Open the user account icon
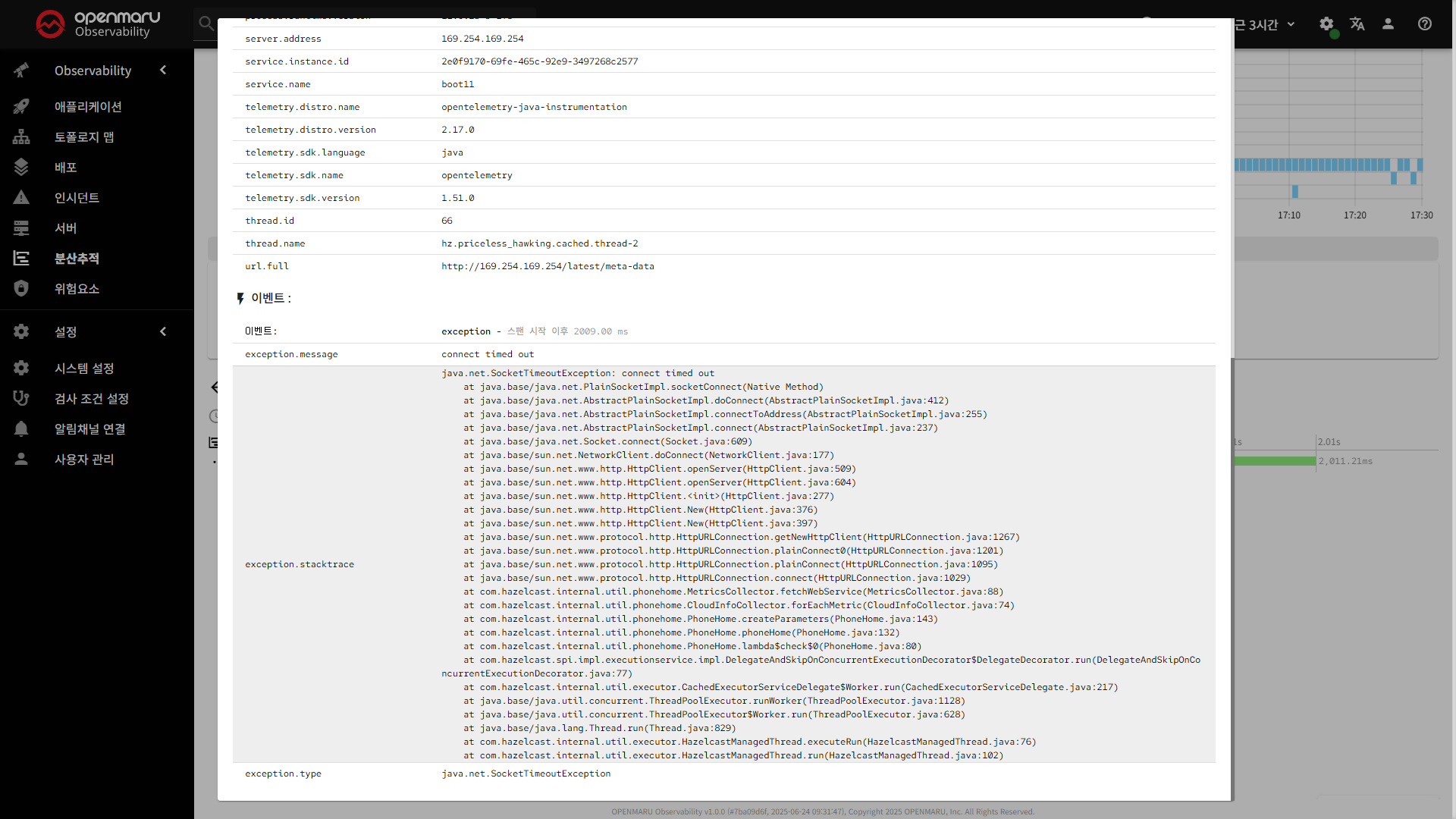 [x=1388, y=24]
